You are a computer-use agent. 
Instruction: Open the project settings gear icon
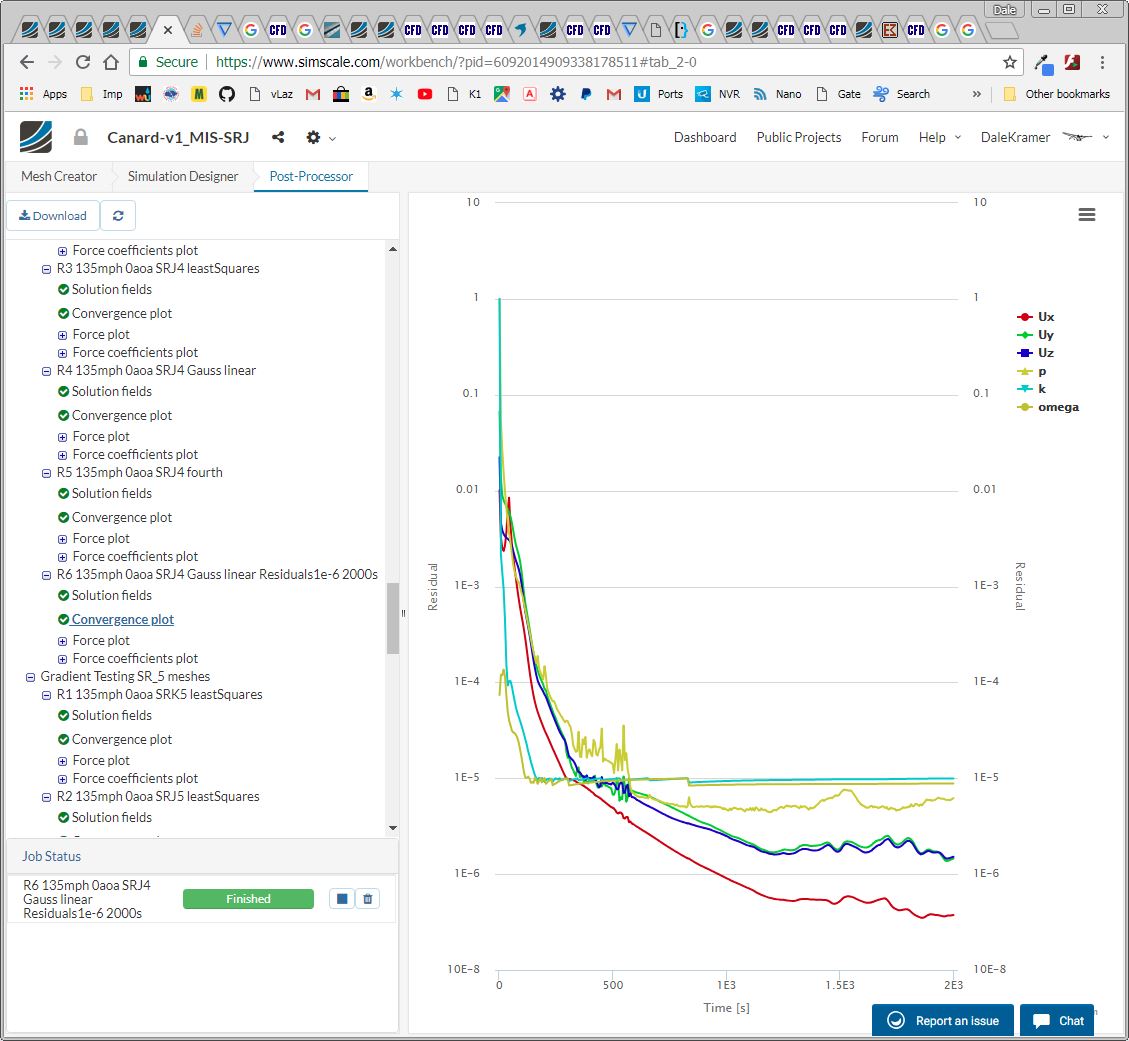(314, 138)
